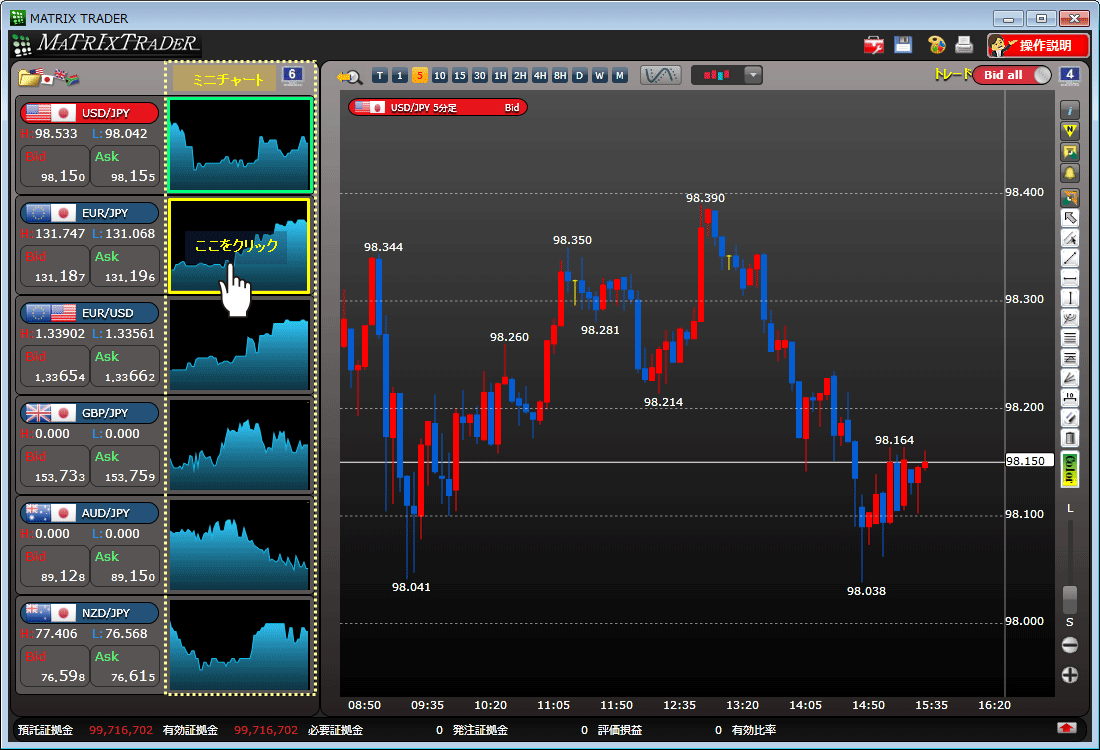Select the EUR/USD currency pair button

(x=89, y=313)
